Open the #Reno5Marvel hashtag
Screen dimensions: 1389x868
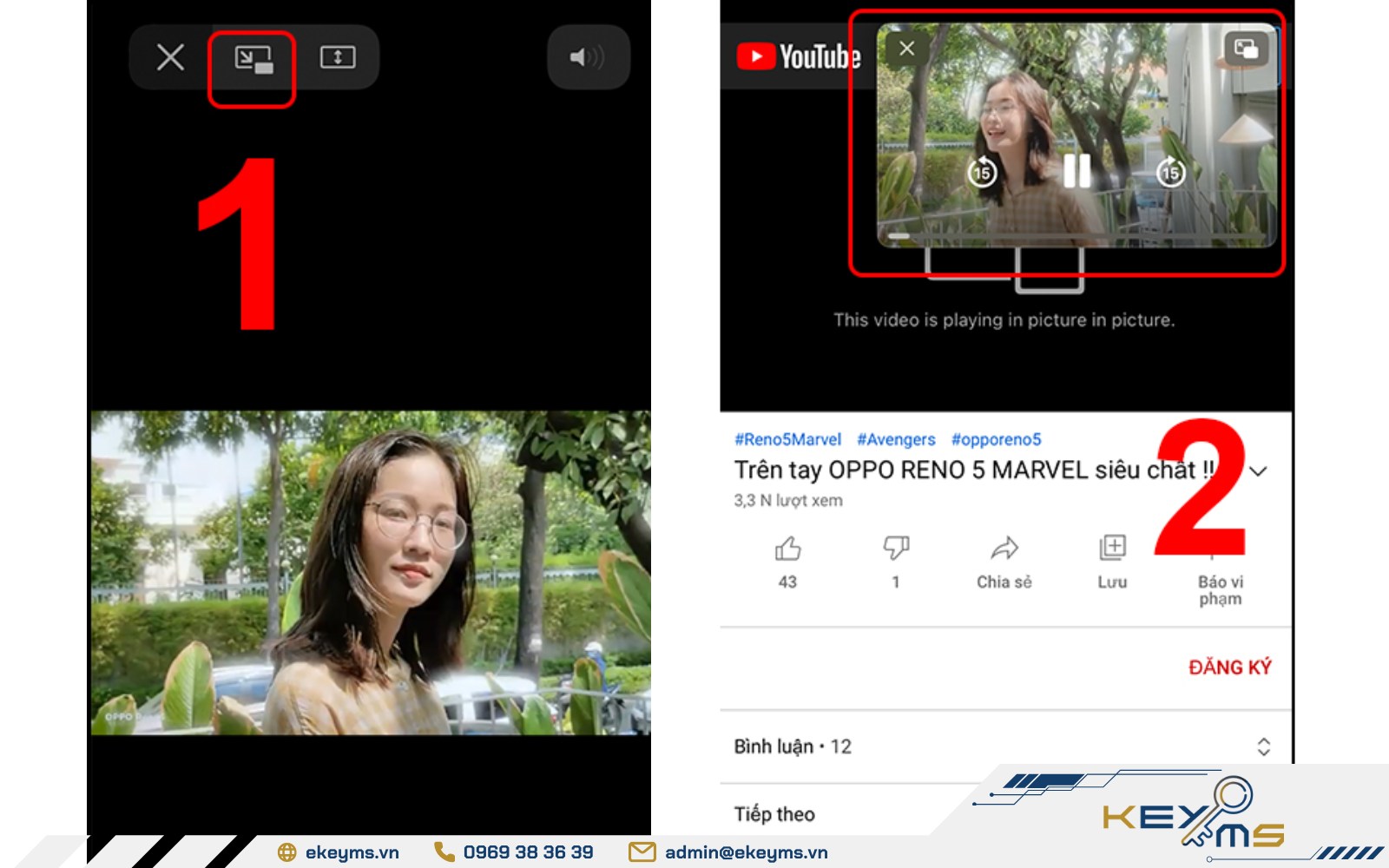click(787, 439)
